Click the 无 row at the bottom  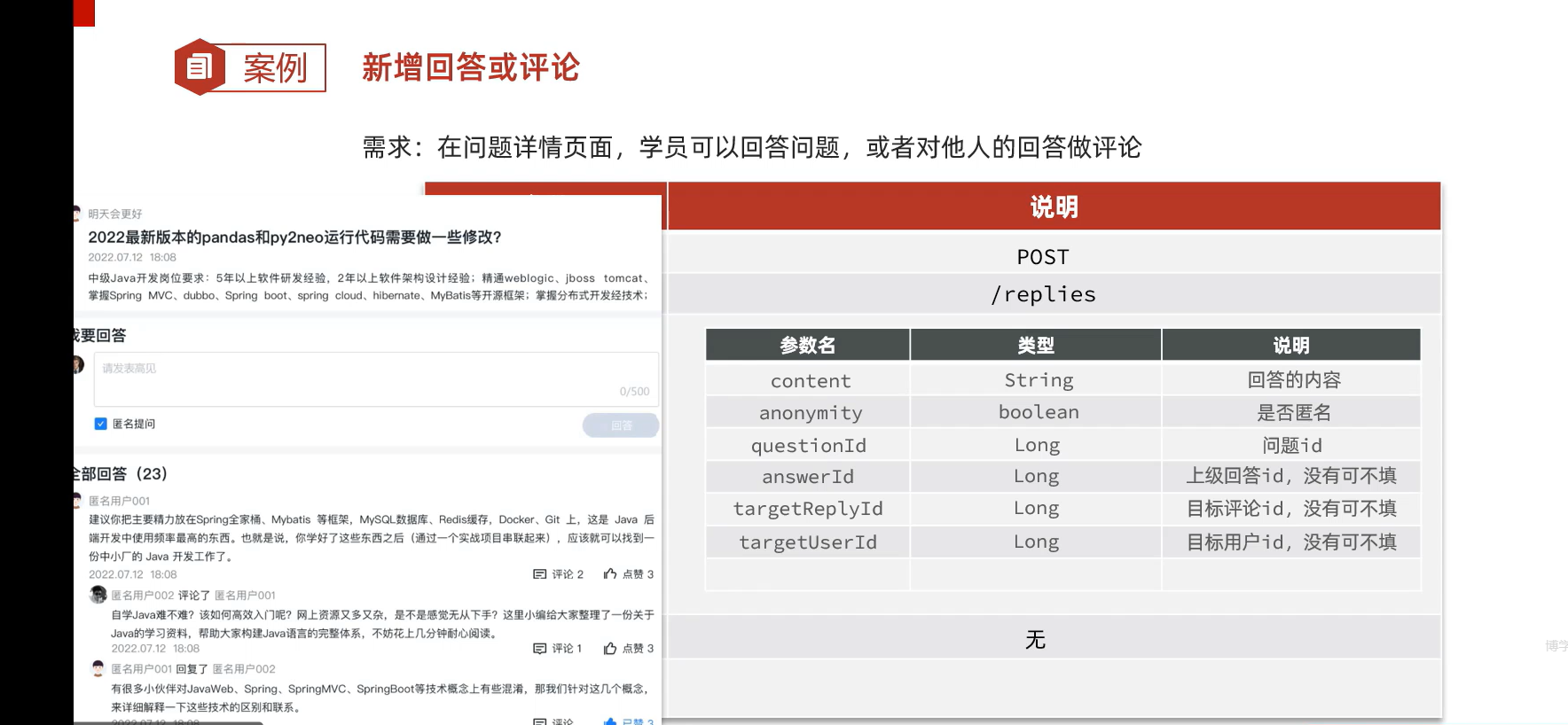[1054, 638]
